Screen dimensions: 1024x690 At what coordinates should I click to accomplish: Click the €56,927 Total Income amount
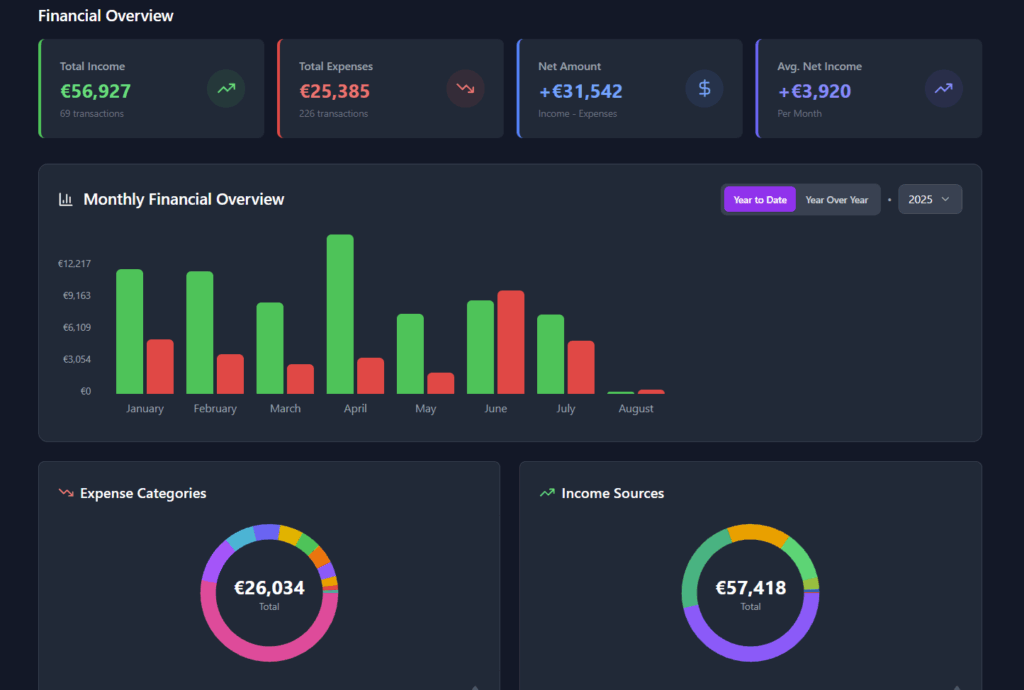[x=95, y=91]
